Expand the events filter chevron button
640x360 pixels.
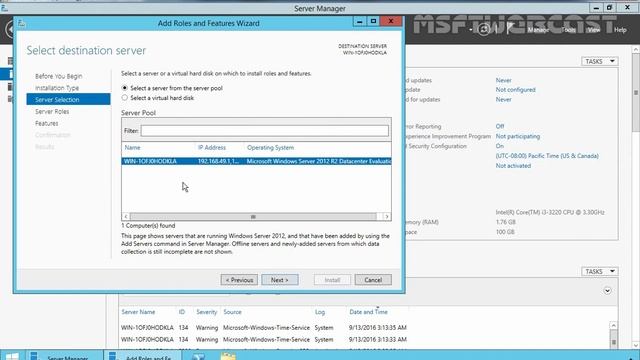pyautogui.click(x=607, y=291)
